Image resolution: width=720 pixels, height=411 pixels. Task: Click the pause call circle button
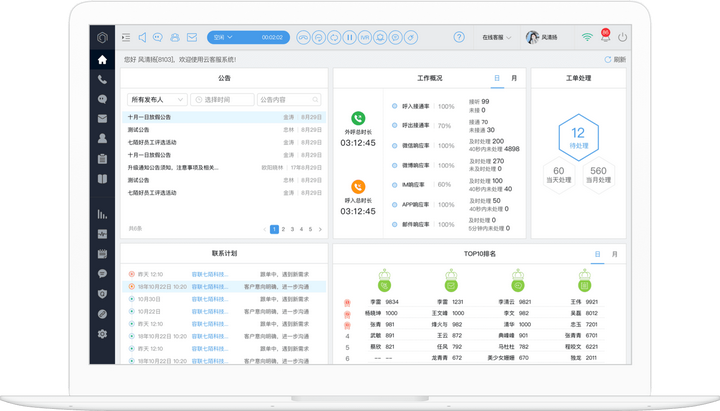[x=349, y=37]
